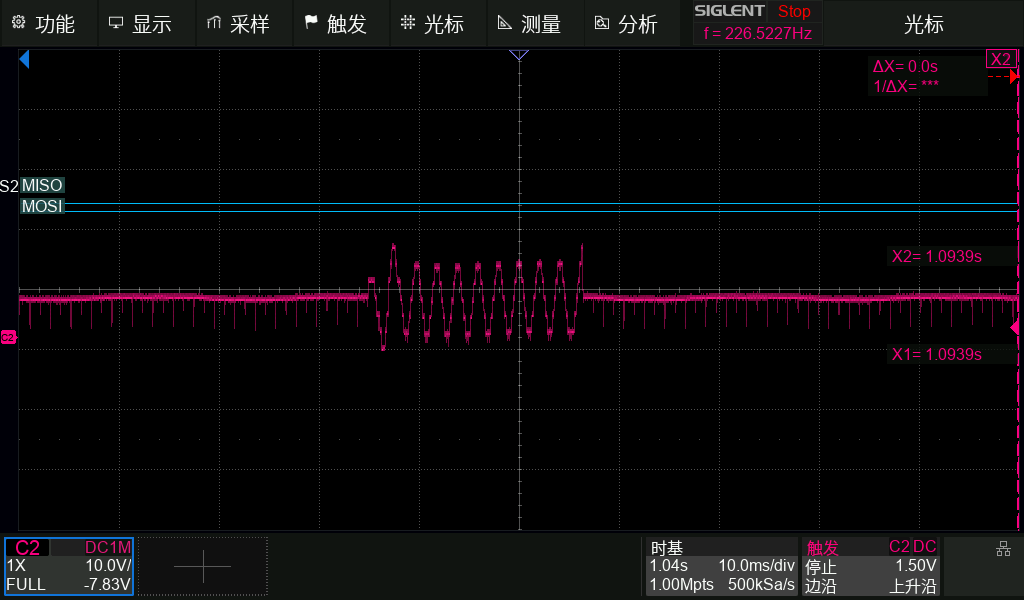This screenshot has width=1024, height=600.
Task: Click the 边沿 trigger type label
Action: click(x=821, y=586)
